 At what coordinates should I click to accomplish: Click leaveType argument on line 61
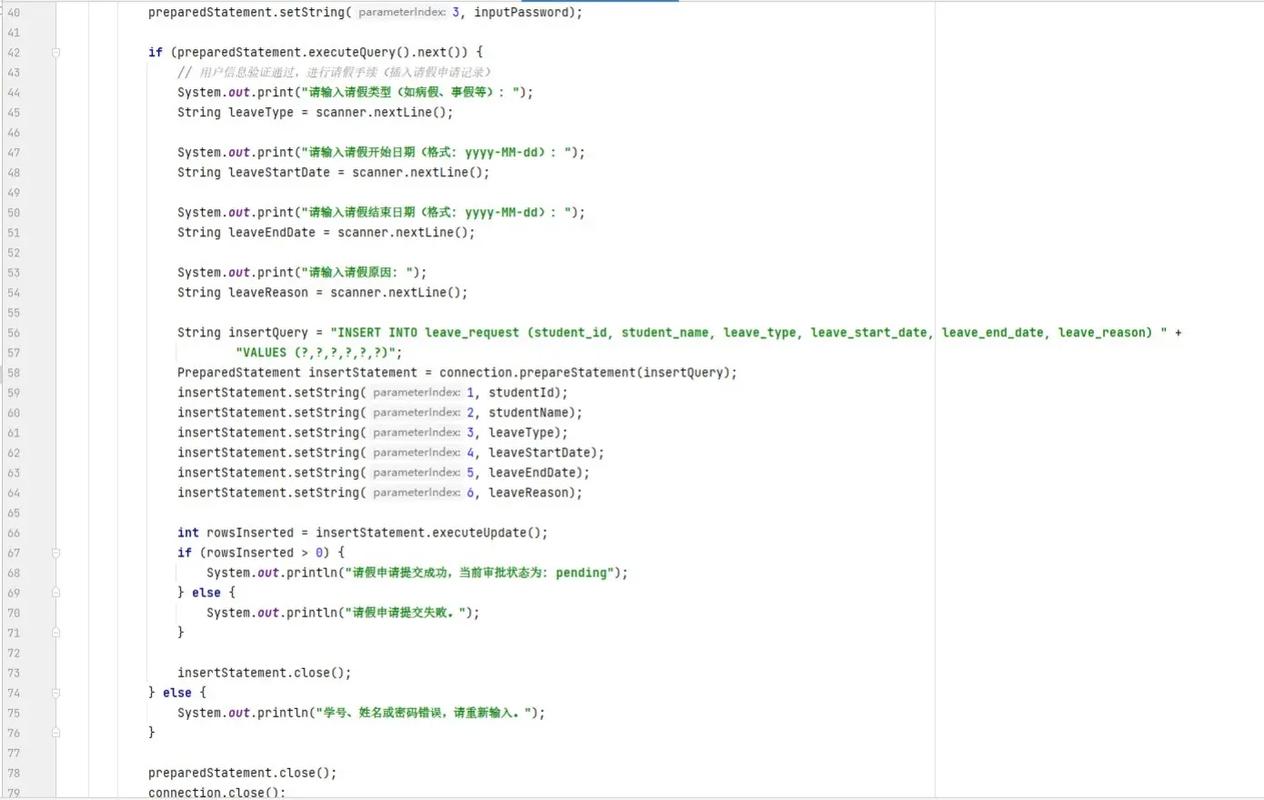click(520, 432)
